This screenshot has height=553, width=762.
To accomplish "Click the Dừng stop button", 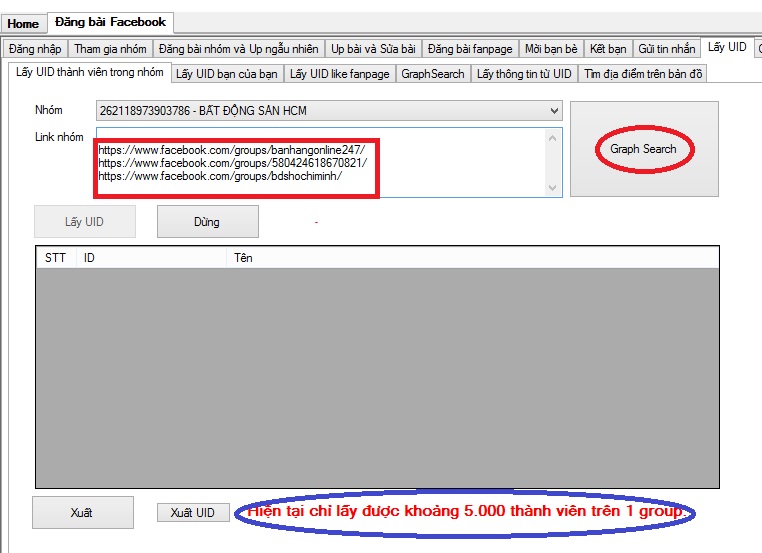I will click(x=208, y=222).
